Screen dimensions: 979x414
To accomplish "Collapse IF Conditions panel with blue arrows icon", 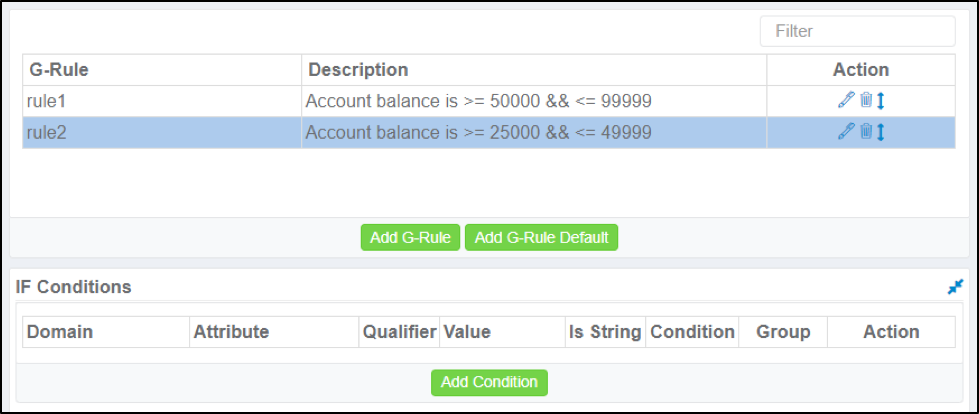I will click(x=955, y=287).
